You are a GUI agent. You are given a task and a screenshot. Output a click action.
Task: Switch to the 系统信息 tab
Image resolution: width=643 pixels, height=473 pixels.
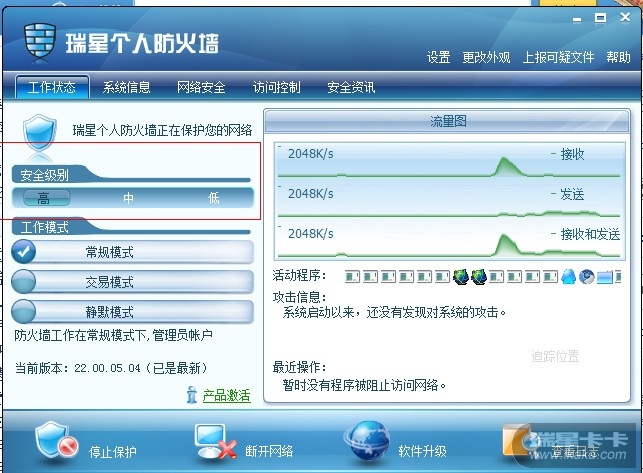tap(126, 87)
